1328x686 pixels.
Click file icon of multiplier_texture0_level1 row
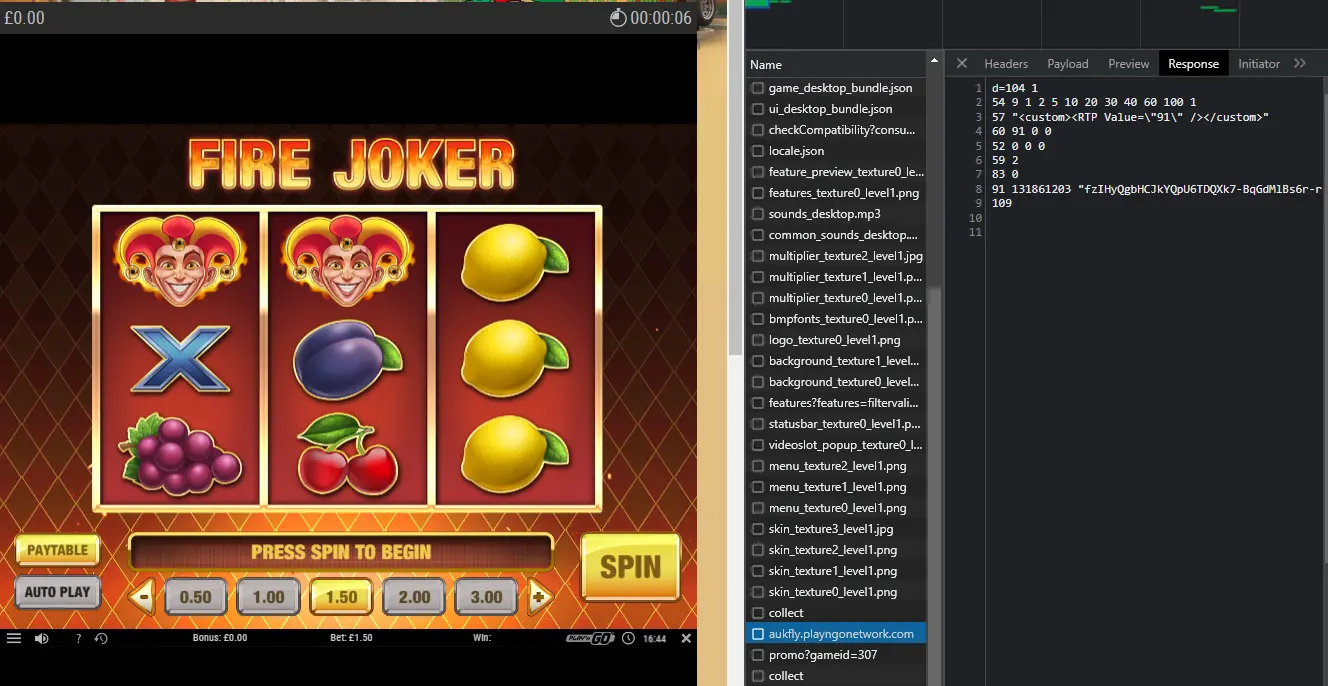tap(758, 298)
